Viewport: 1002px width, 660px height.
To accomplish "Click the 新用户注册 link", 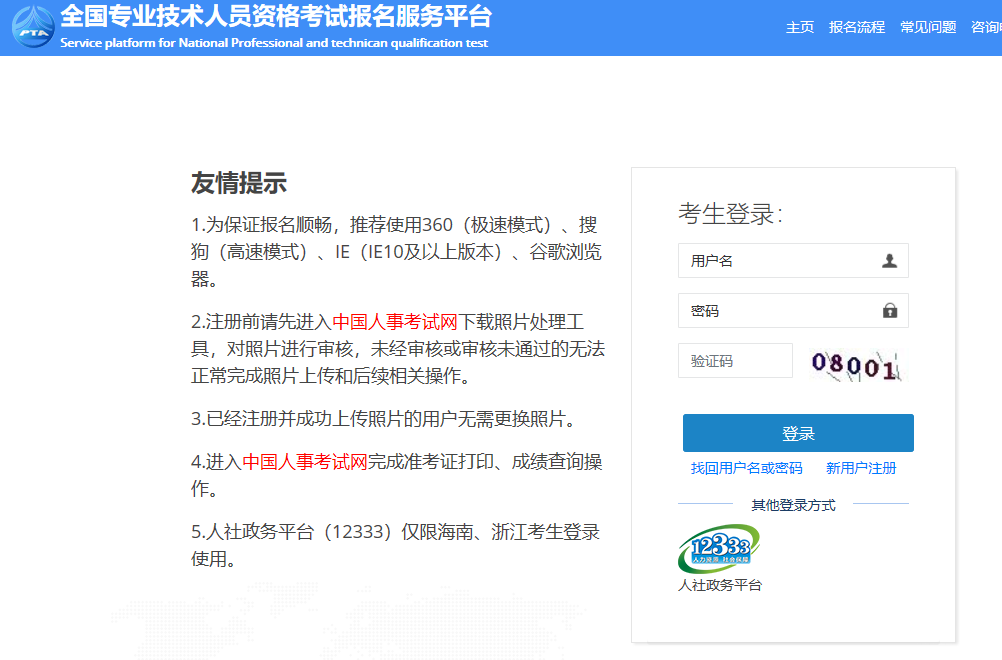I will pos(861,468).
